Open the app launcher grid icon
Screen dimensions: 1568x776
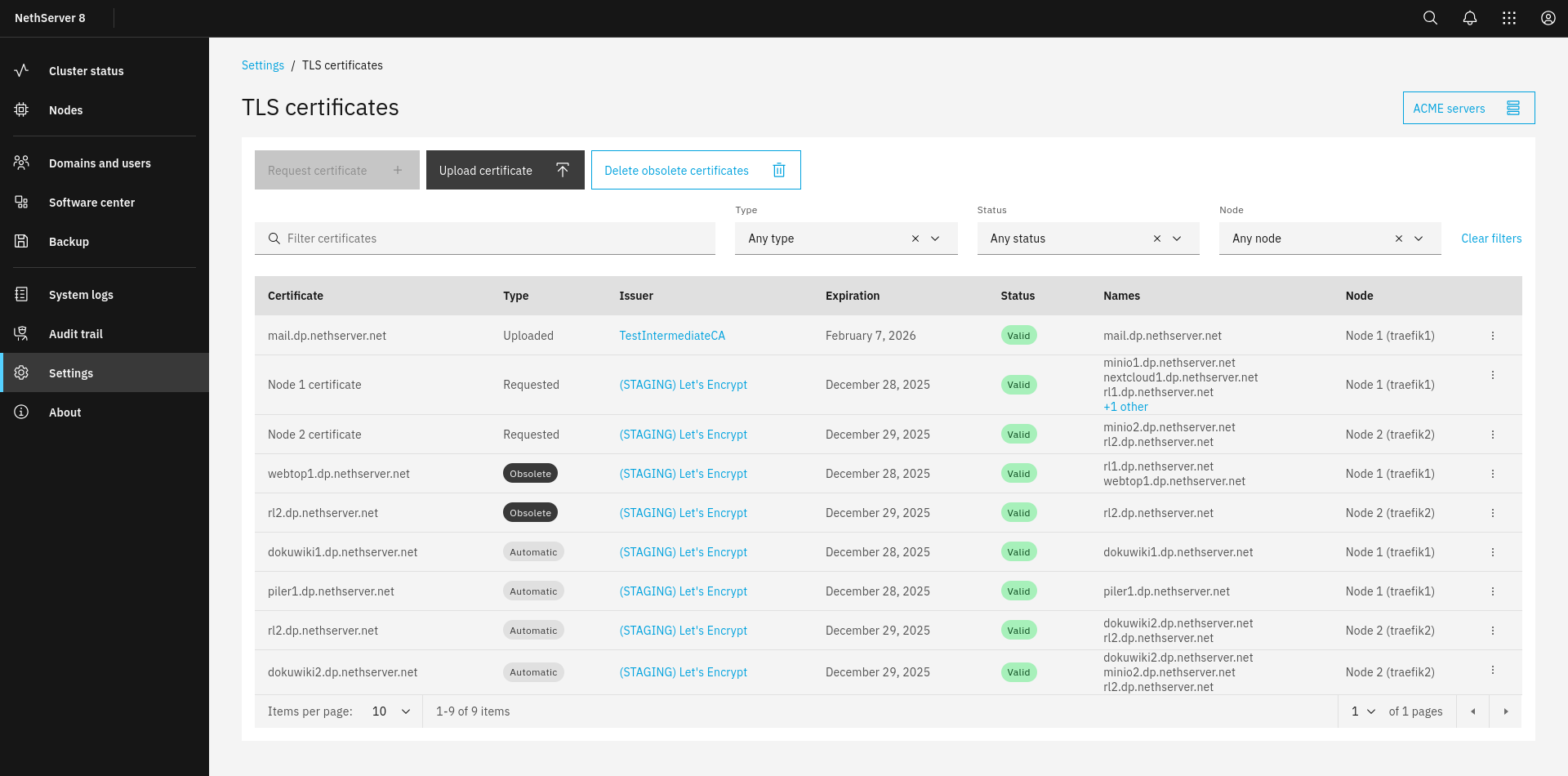coord(1508,18)
